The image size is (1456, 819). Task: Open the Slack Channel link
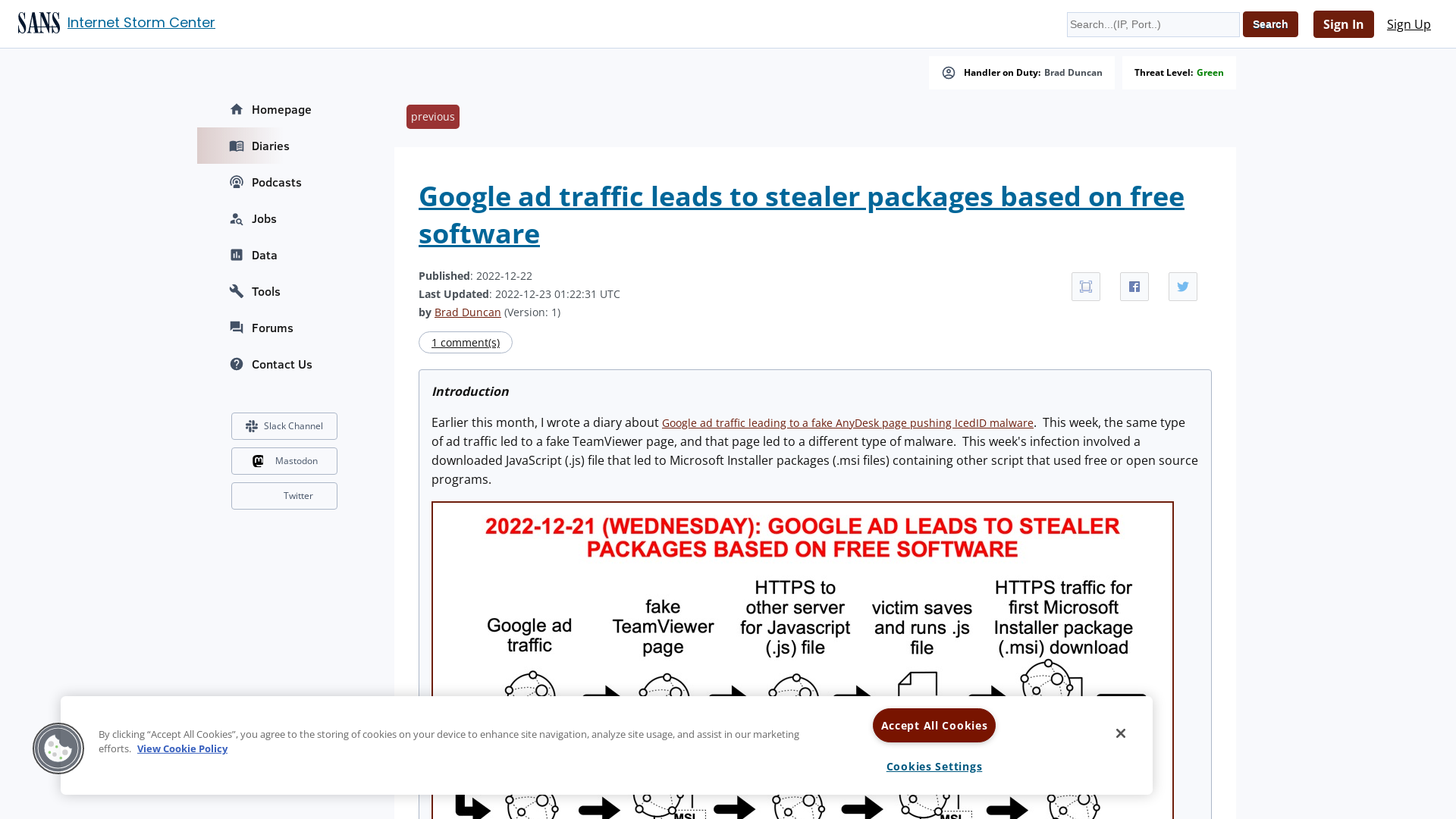[x=284, y=426]
